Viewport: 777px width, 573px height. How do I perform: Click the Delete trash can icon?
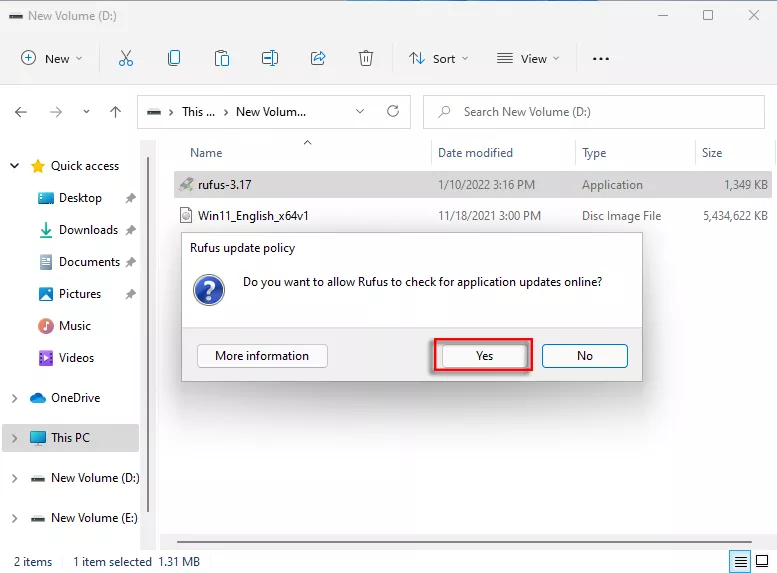366,59
